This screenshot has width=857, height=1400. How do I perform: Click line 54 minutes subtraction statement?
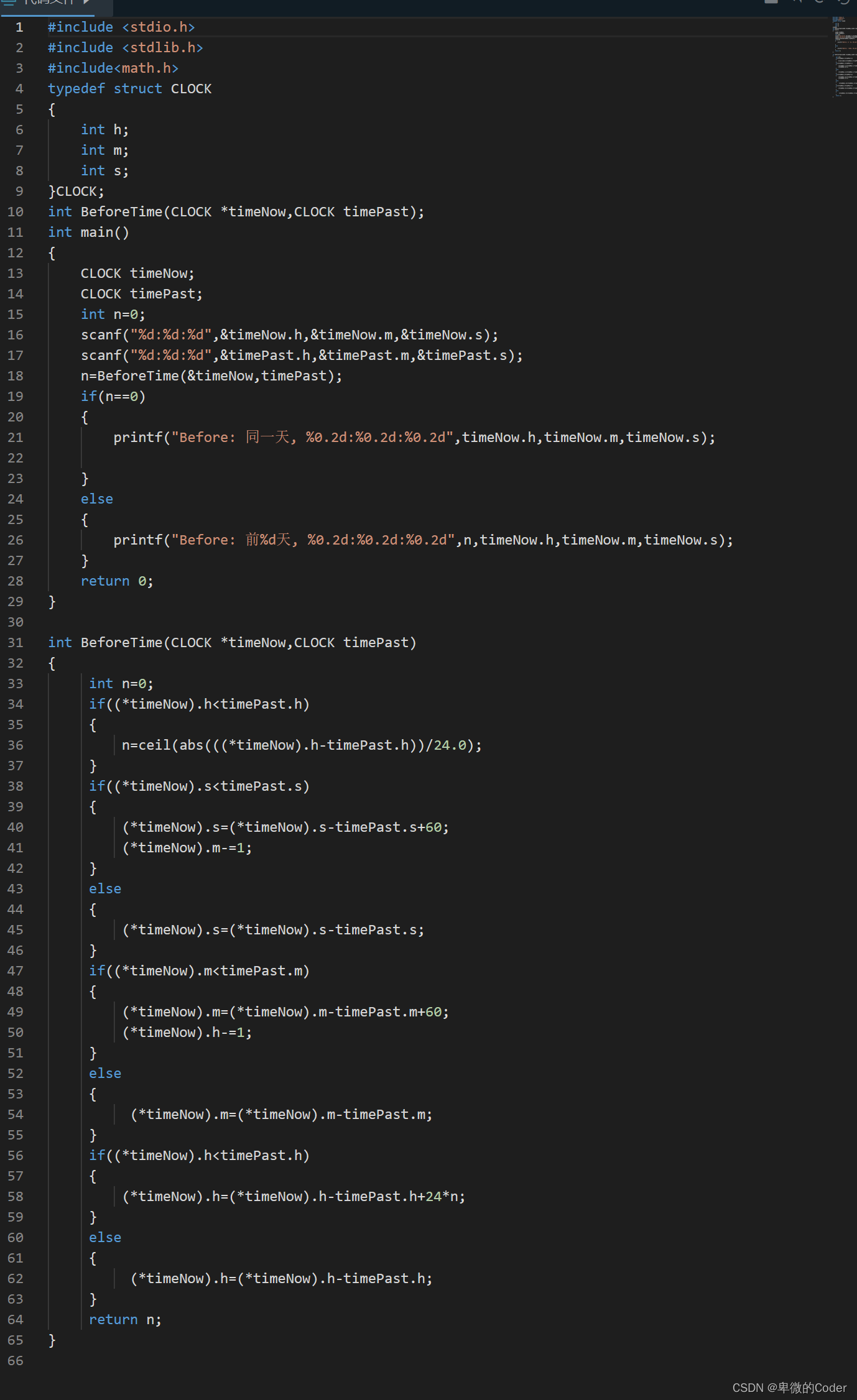(x=281, y=1115)
